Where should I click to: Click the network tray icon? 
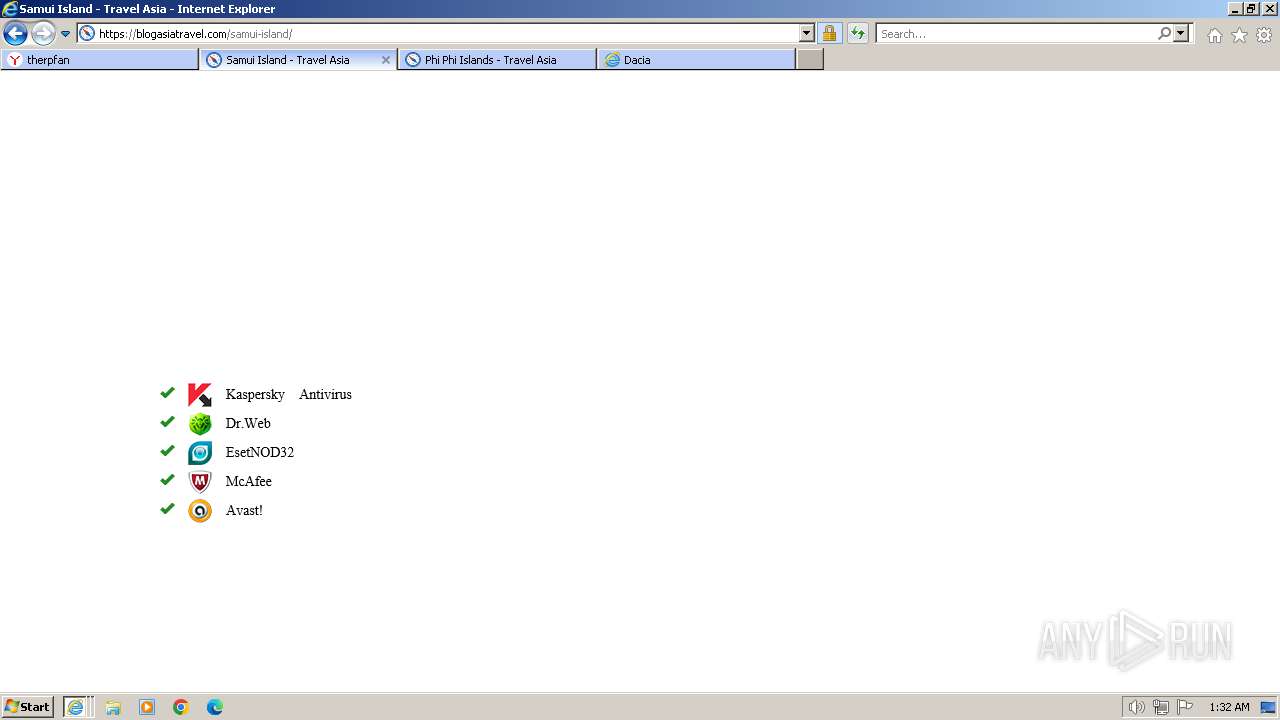(1161, 707)
